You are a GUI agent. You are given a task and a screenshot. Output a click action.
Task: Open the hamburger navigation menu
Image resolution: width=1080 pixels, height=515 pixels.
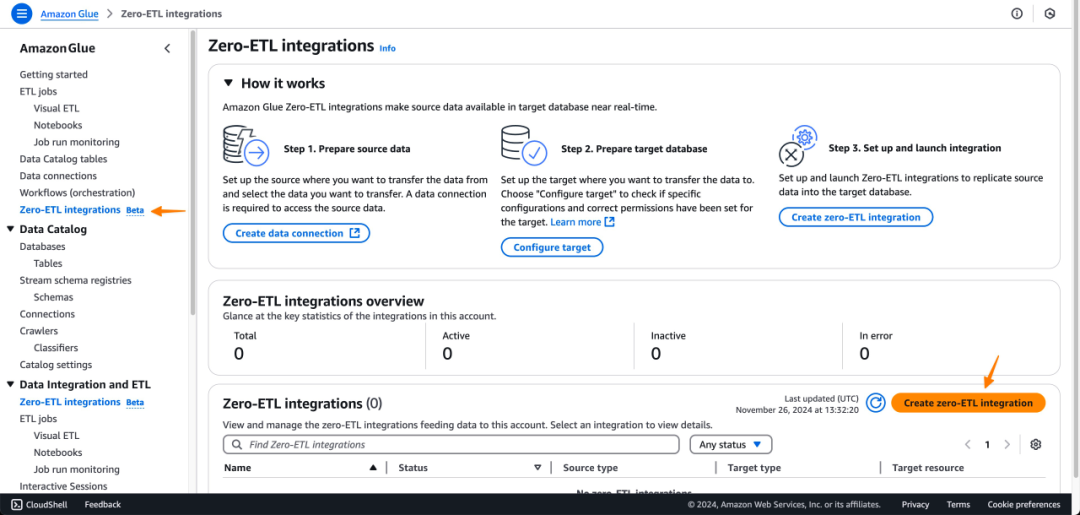21,13
